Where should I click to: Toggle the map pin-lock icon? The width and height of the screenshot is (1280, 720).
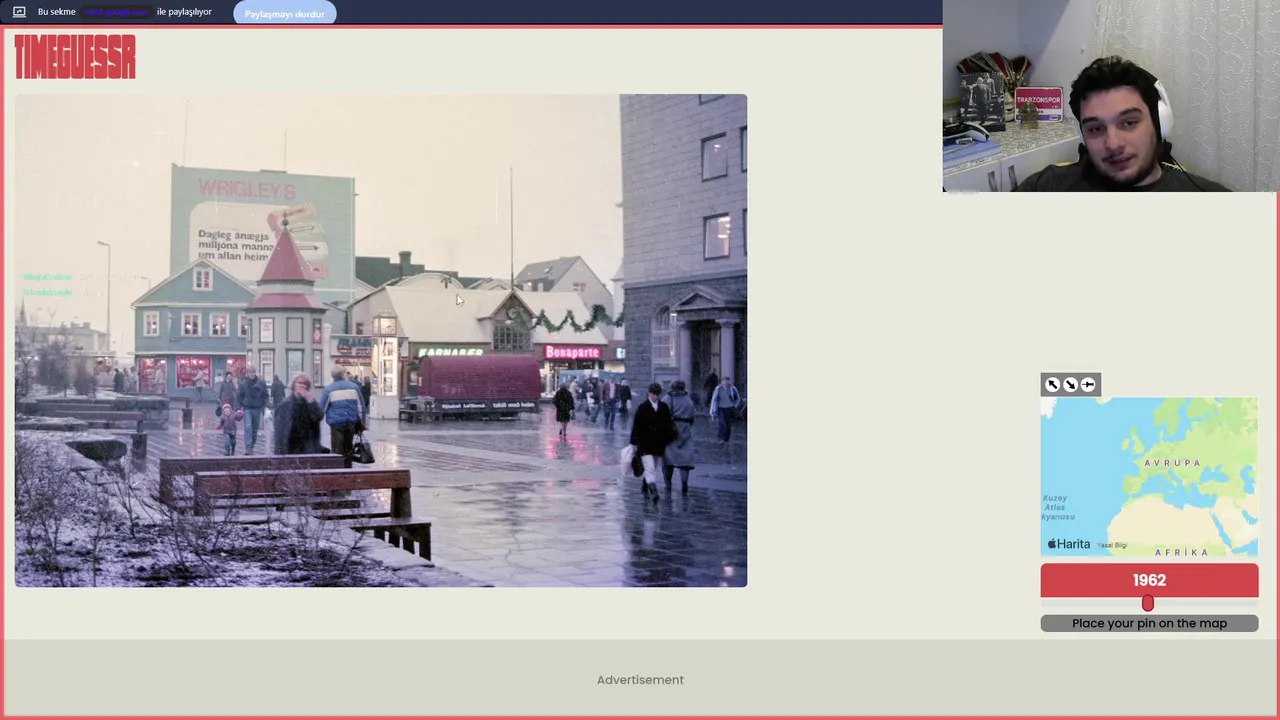point(1088,384)
